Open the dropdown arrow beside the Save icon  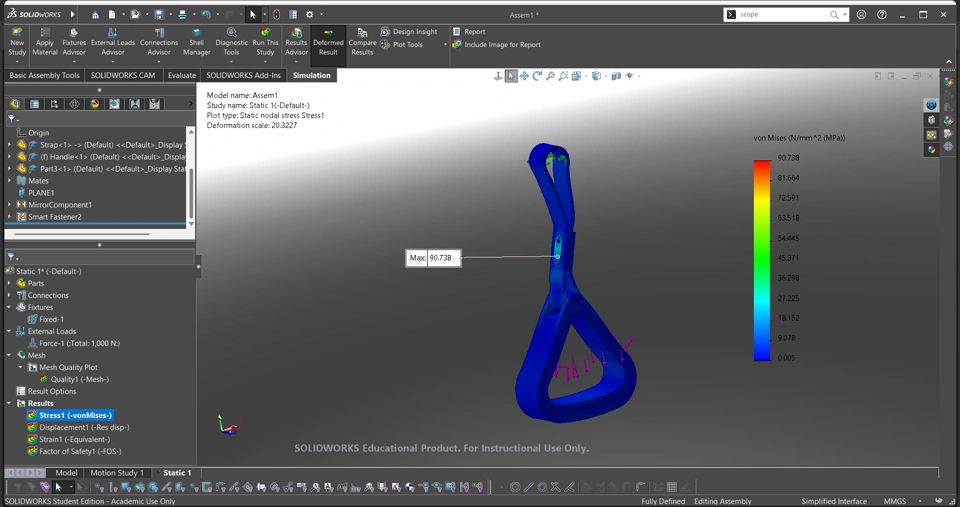point(169,15)
